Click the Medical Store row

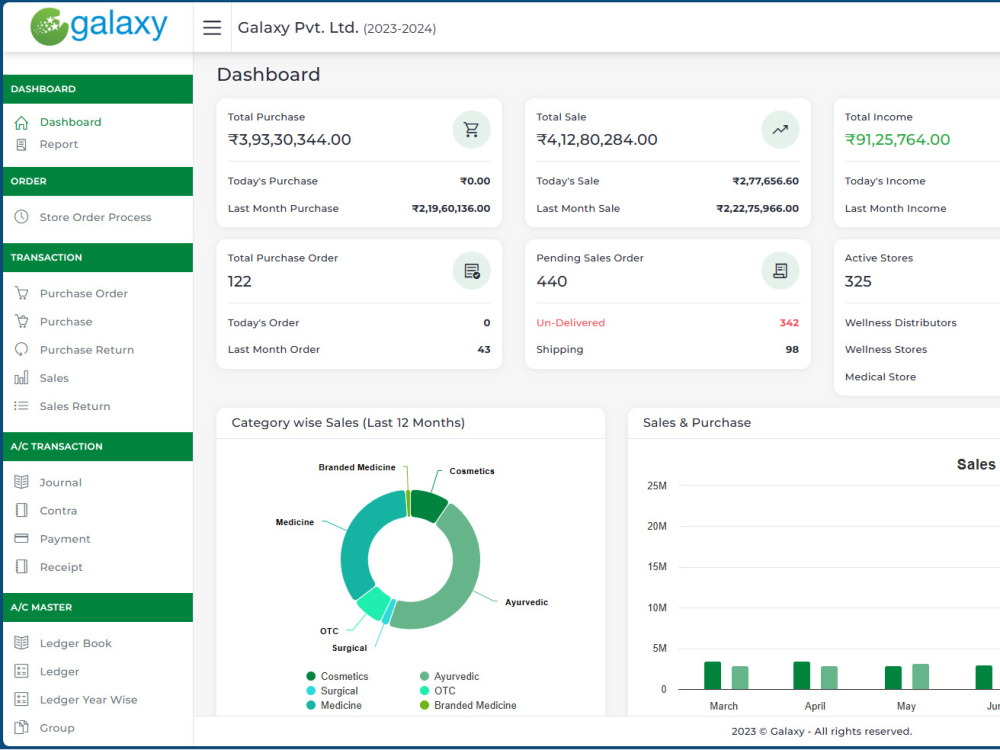pyautogui.click(x=922, y=377)
